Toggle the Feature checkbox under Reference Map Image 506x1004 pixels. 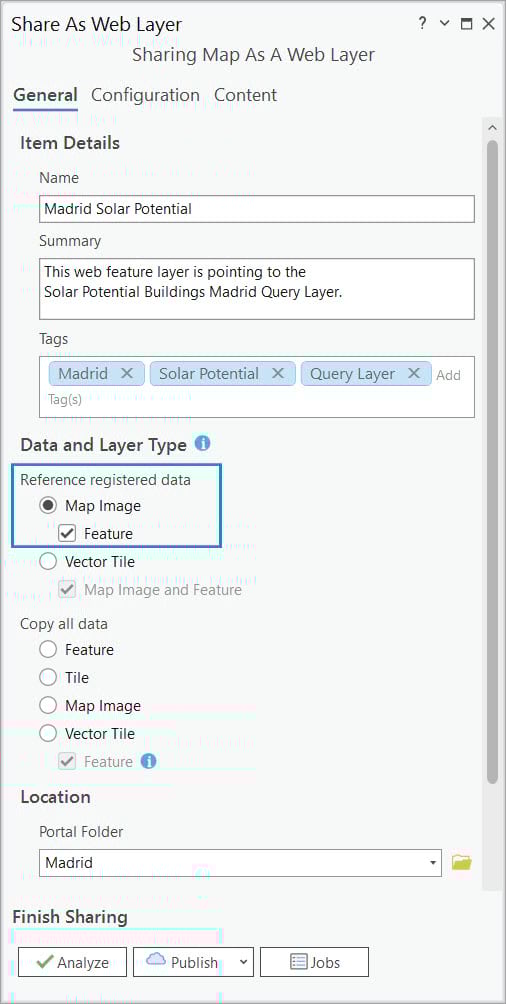pyautogui.click(x=67, y=533)
